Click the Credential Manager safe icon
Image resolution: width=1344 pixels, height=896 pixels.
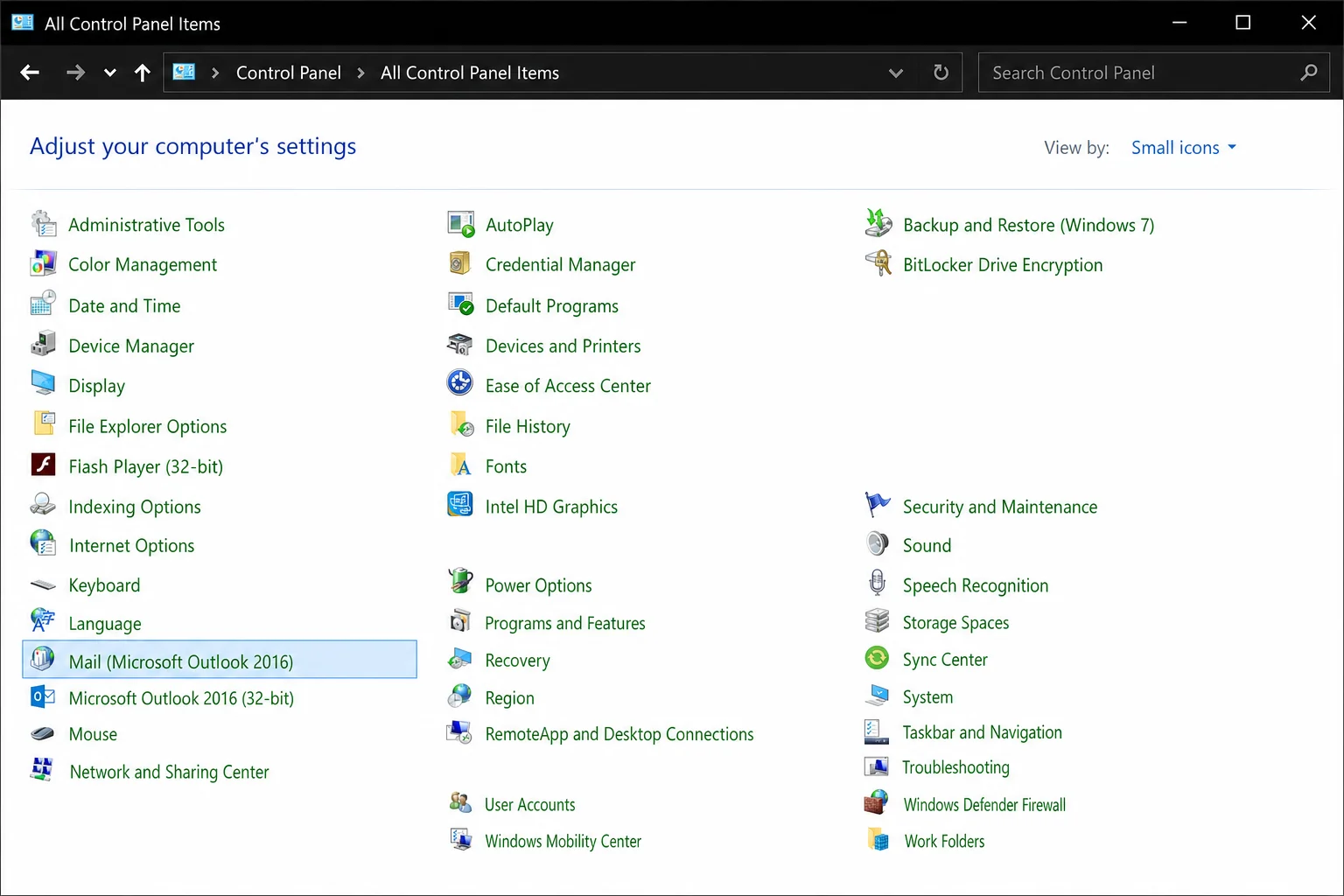coord(460,263)
